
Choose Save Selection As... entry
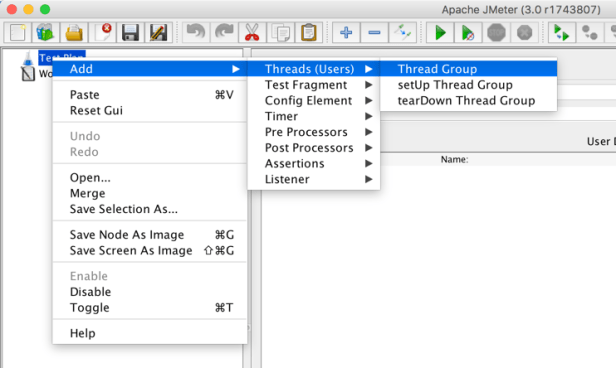[x=150, y=209]
